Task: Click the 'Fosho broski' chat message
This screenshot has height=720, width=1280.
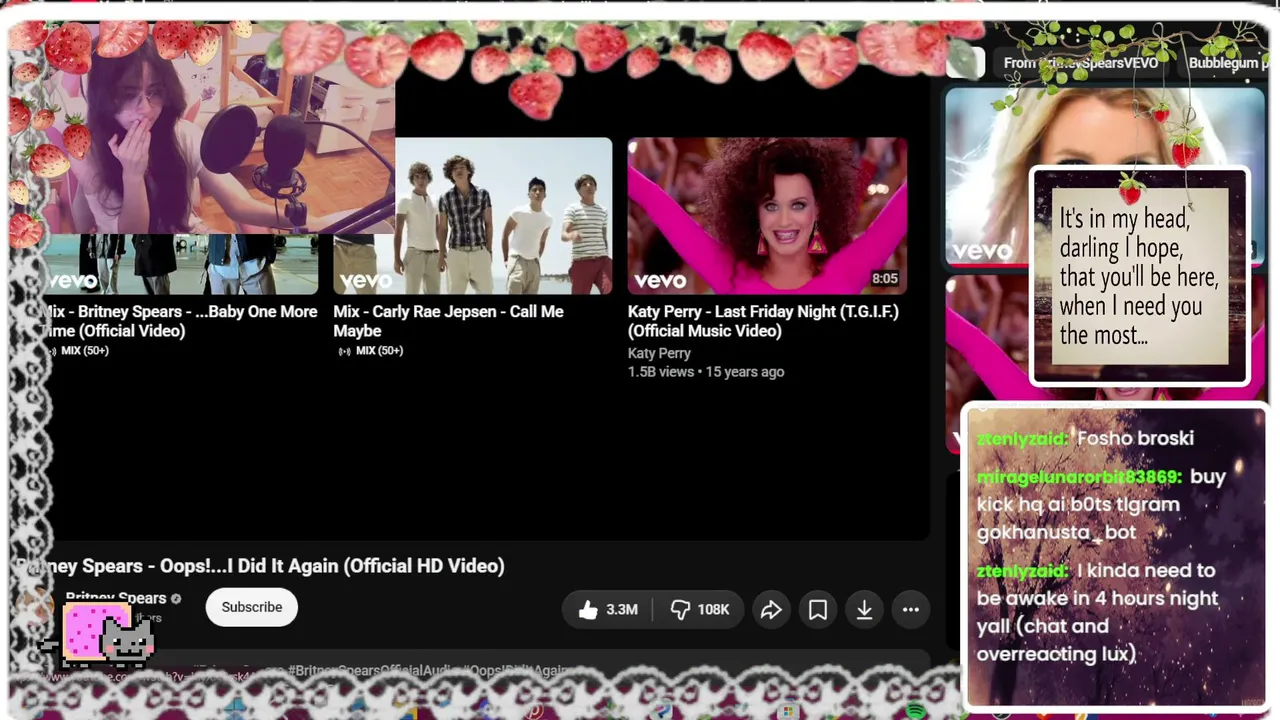Action: 1135,438
